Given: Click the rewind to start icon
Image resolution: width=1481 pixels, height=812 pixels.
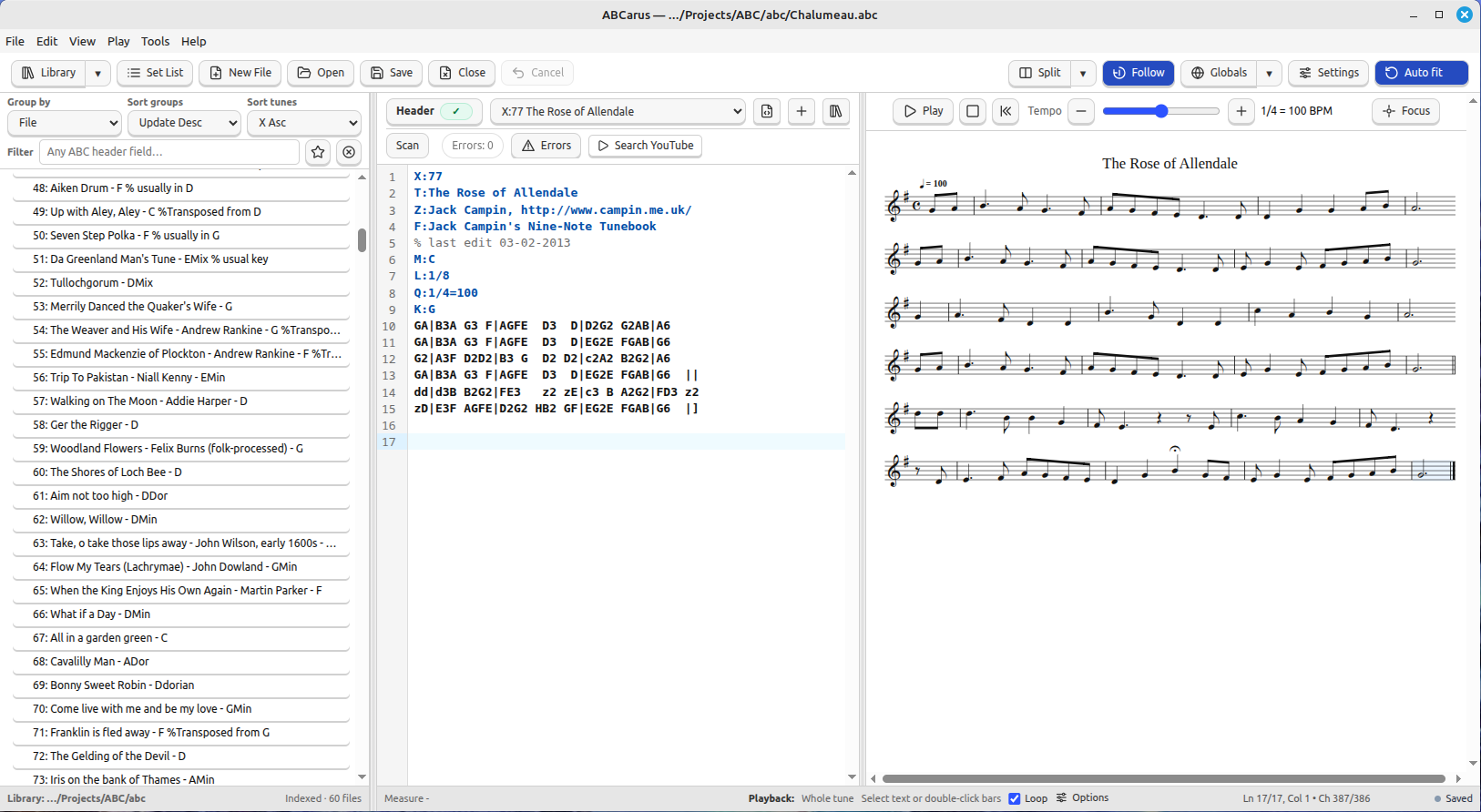Looking at the screenshot, I should (x=1006, y=111).
